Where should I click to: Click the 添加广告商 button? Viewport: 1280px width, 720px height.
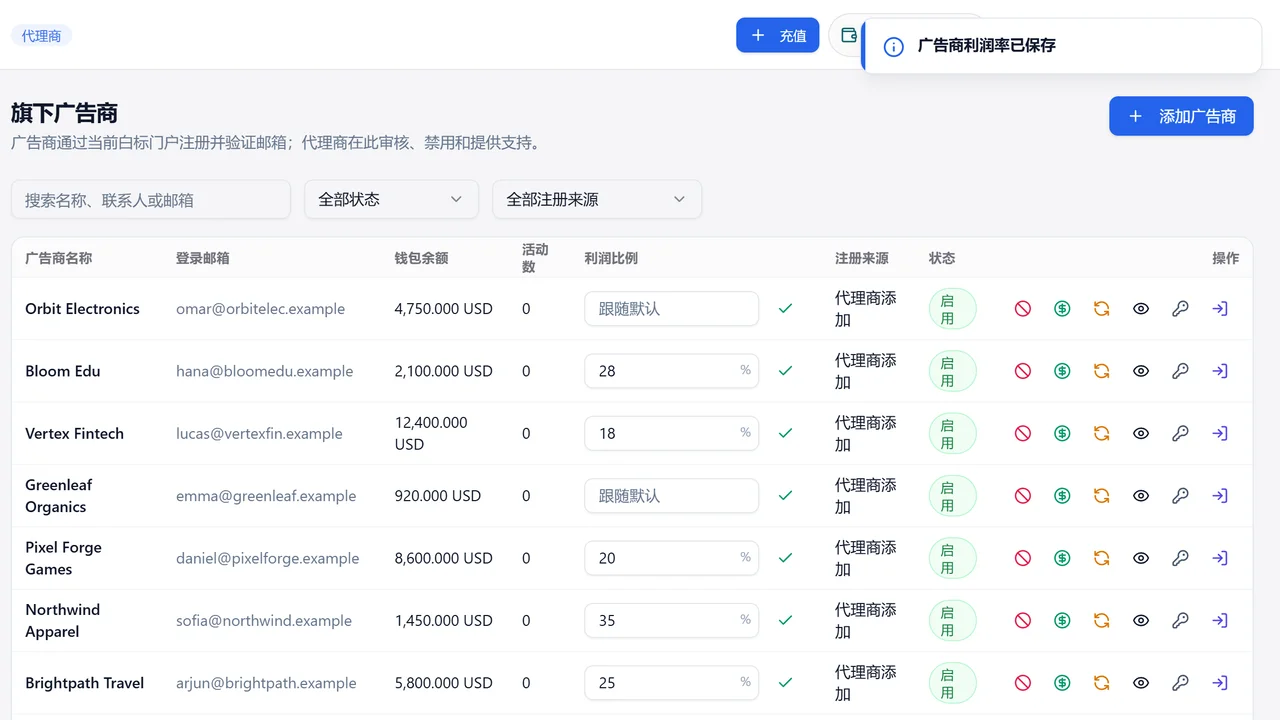pos(1181,116)
